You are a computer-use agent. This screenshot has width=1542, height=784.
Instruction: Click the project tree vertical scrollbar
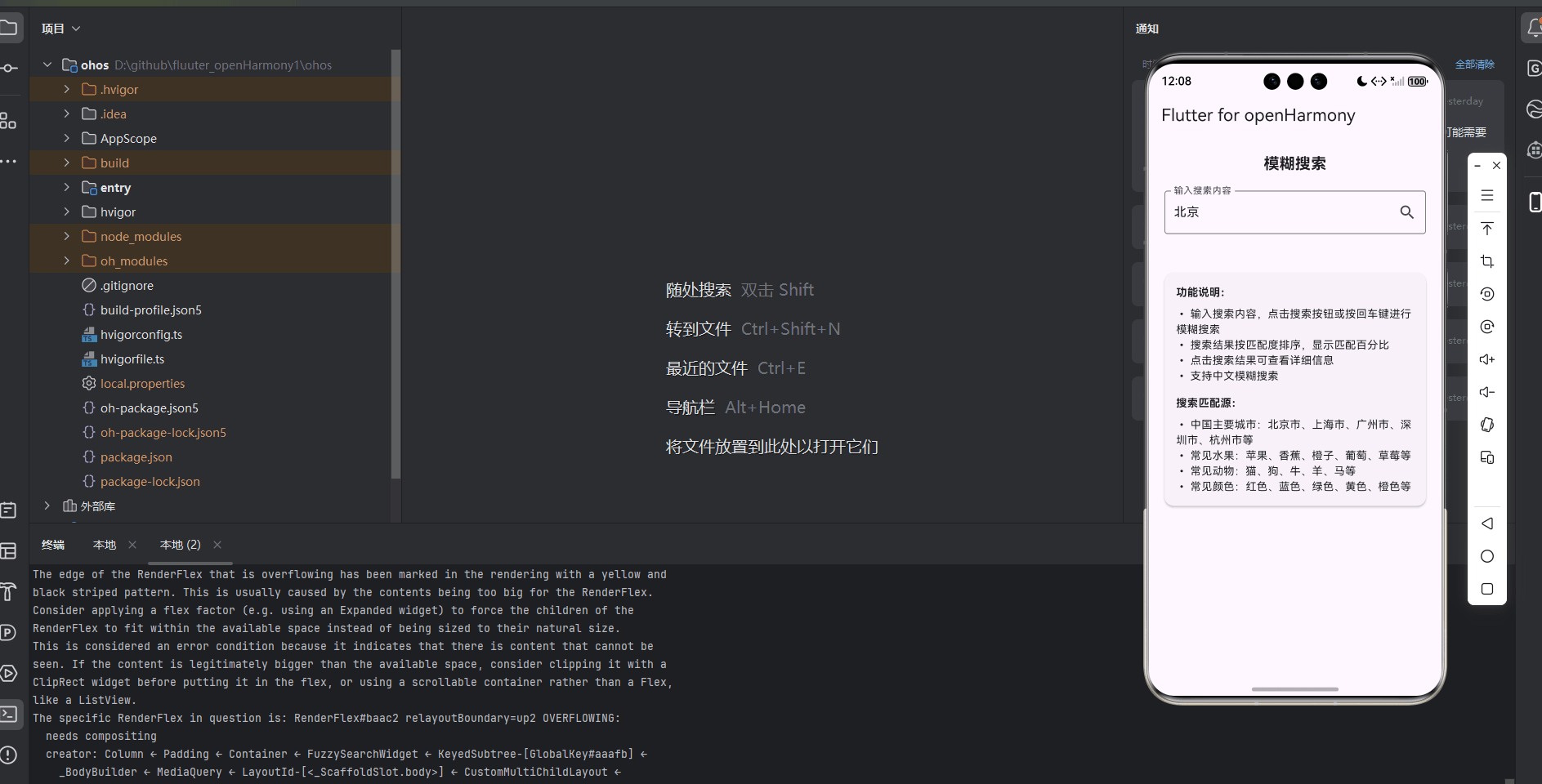(396, 264)
